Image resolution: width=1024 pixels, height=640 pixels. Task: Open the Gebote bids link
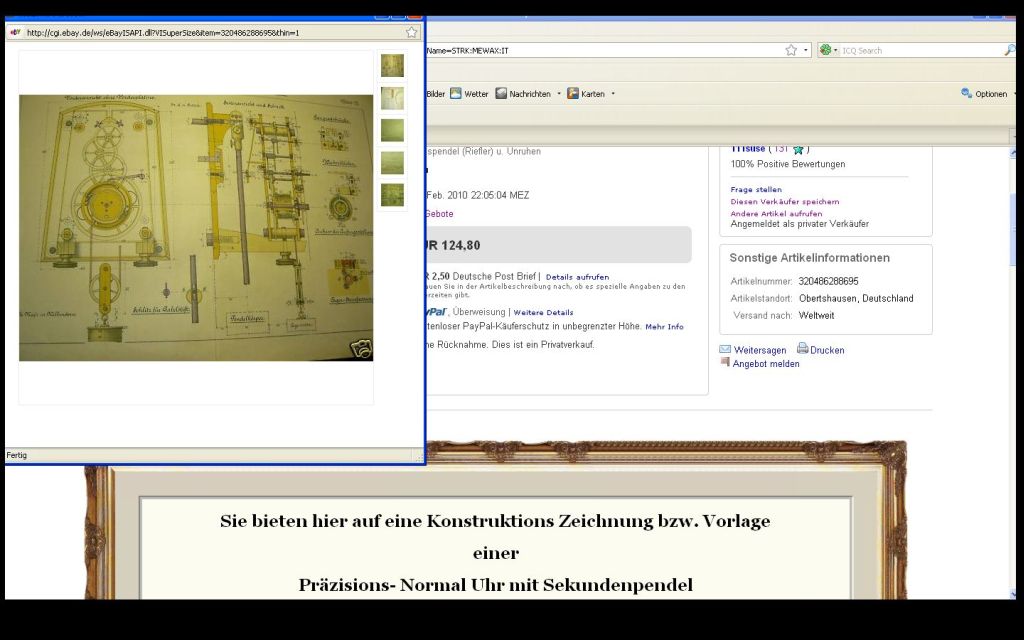(439, 214)
